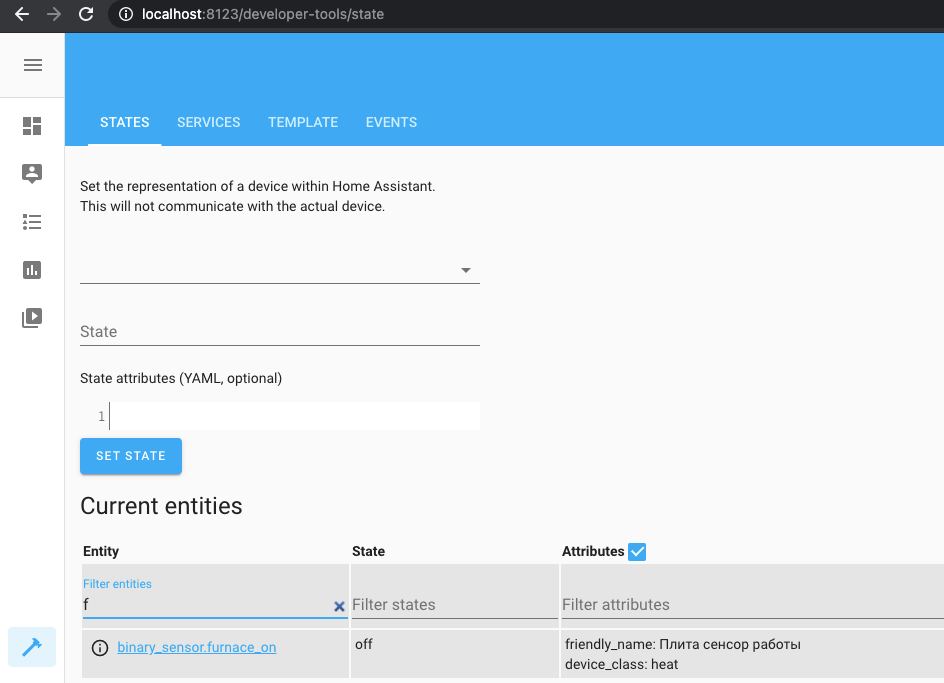Clear the entity filter text
The height and width of the screenshot is (683, 944).
339,606
